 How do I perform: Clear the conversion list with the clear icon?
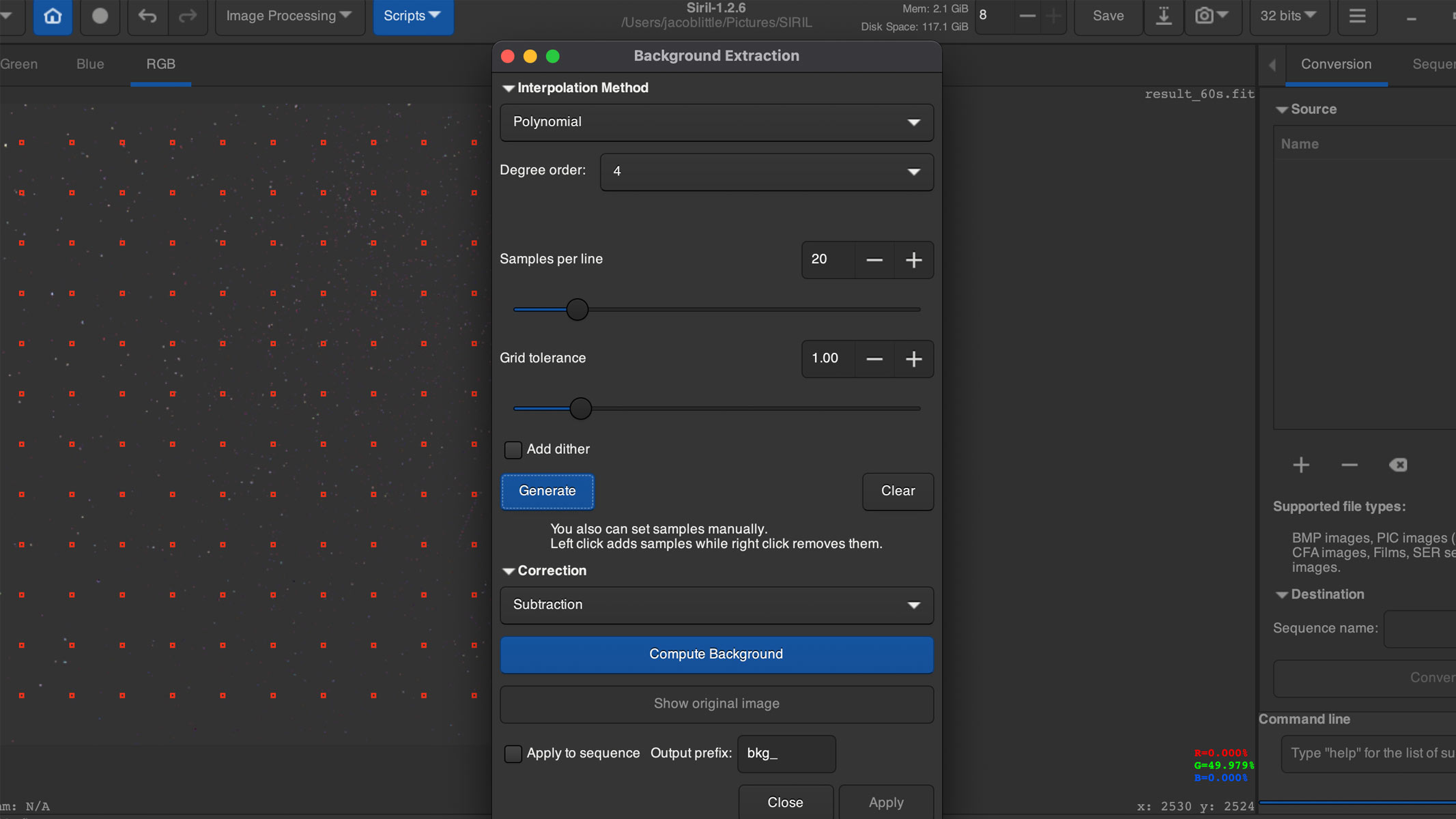click(x=1397, y=465)
